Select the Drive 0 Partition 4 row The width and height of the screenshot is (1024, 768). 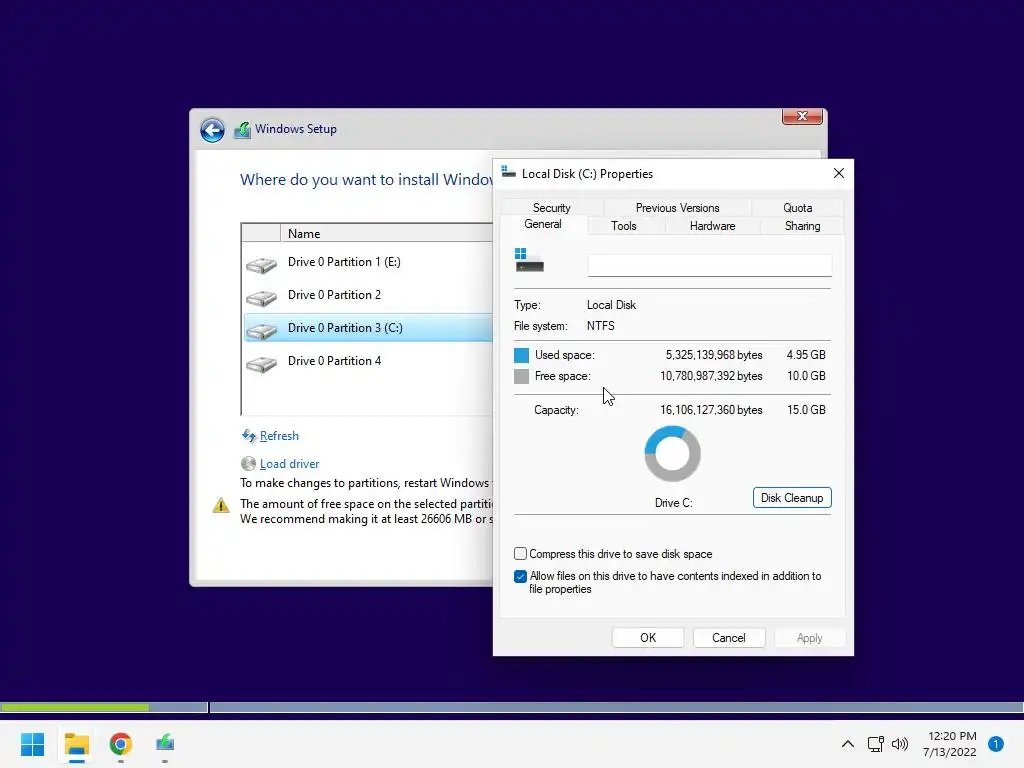368,361
